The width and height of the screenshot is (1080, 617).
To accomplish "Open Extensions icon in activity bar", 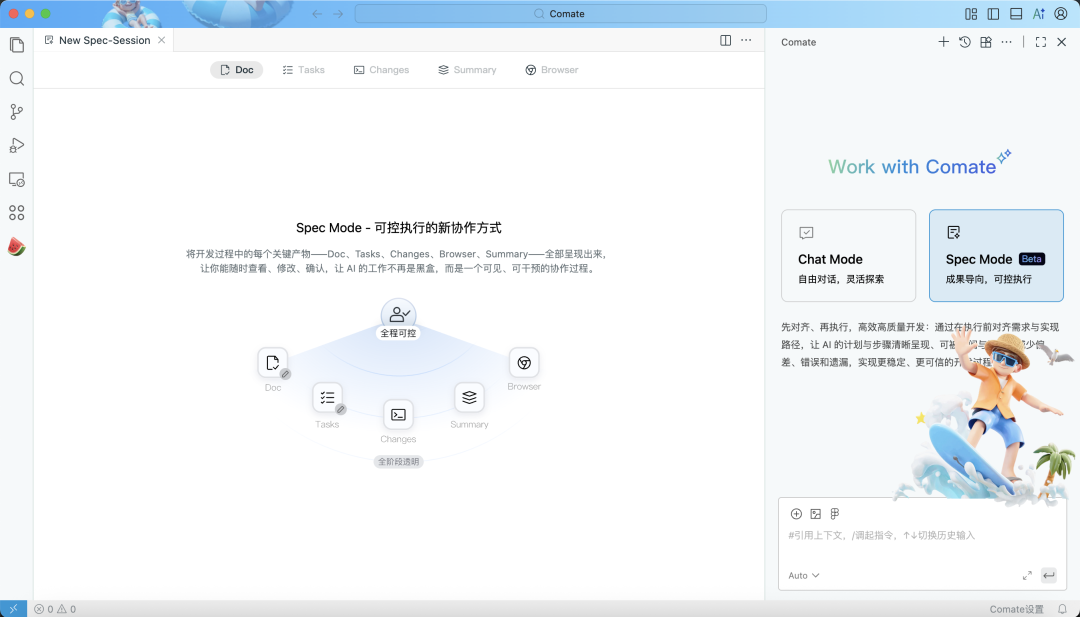I will tap(17, 213).
